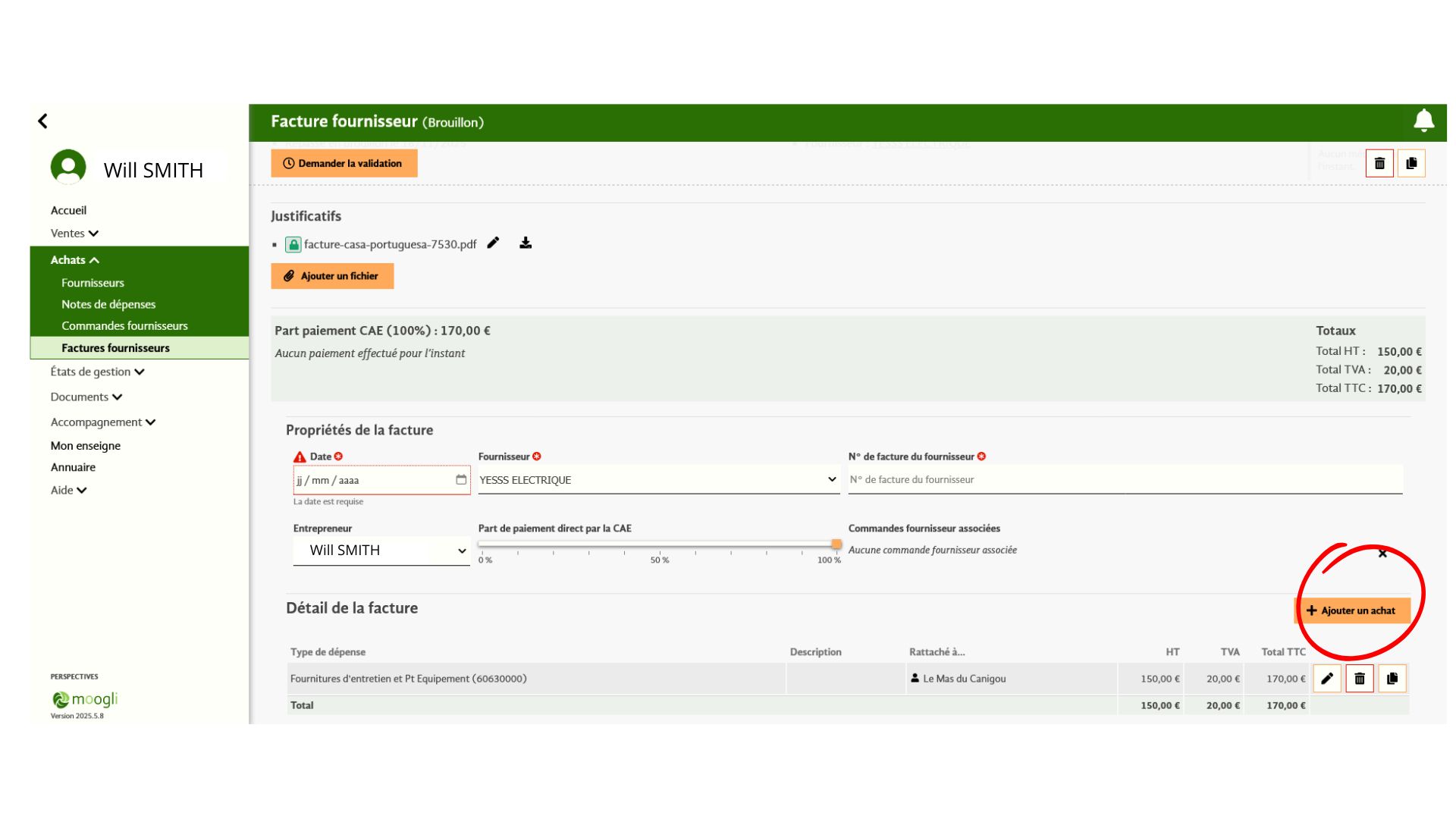Image resolution: width=1456 pixels, height=819 pixels.
Task: Click the CAE direct payment slider handle
Action: pos(836,544)
